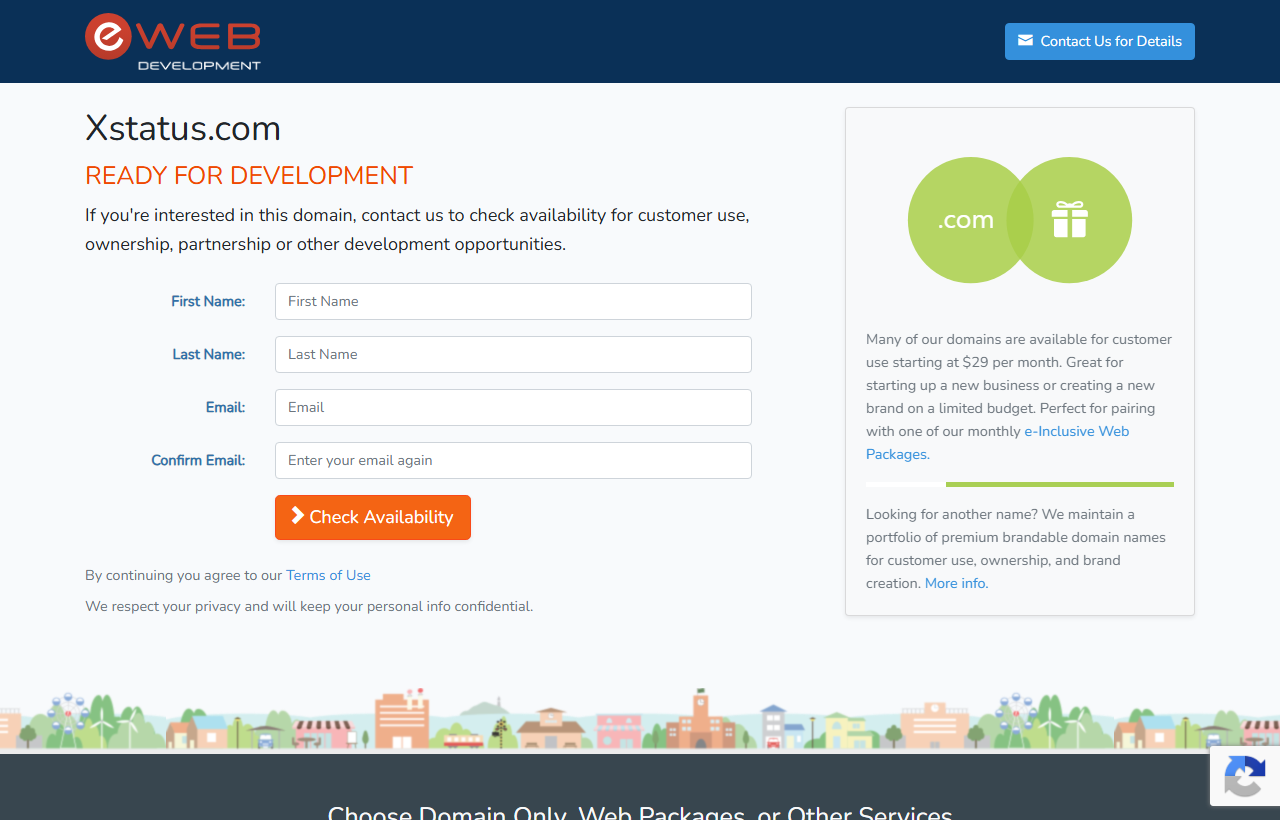1280x820 pixels.
Task: Click the Confirm Email label
Action: pyautogui.click(x=198, y=460)
